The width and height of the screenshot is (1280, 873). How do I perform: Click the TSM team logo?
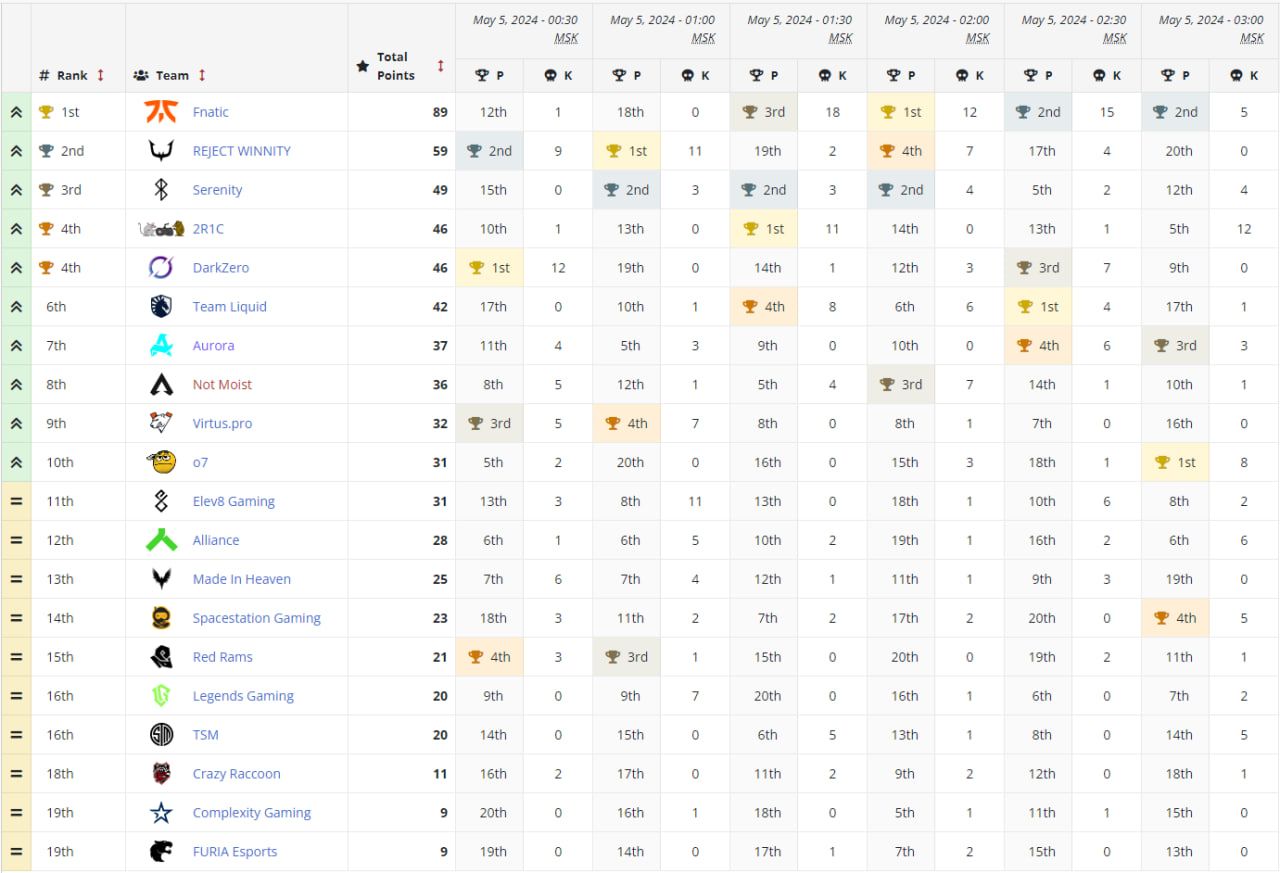pos(161,735)
